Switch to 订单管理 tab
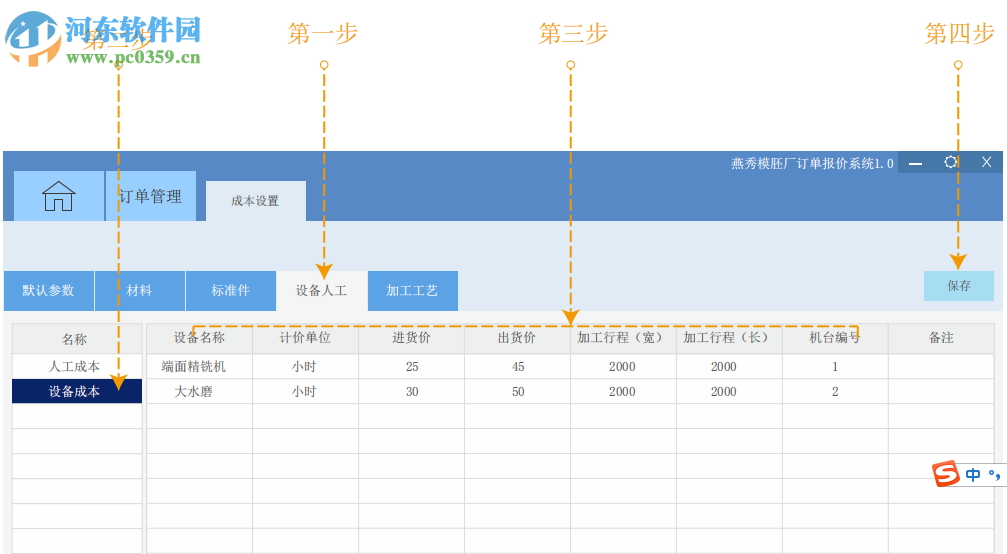This screenshot has height=554, width=1007. [x=151, y=196]
